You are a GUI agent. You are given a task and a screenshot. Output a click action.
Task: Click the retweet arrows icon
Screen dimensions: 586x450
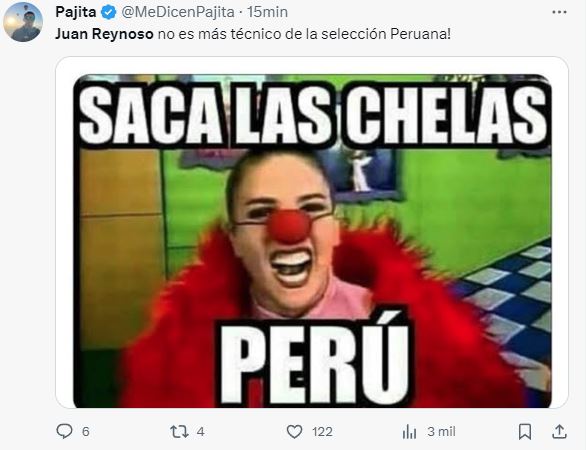pos(179,432)
